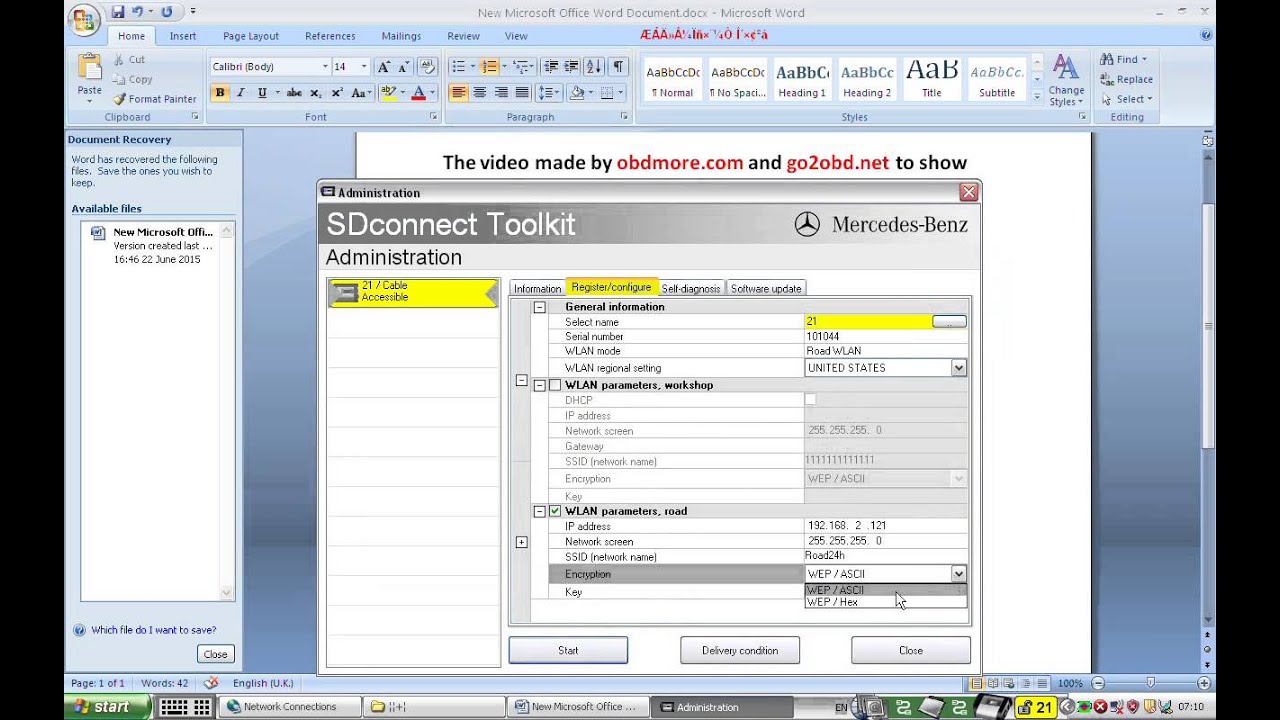Close the Document Recovery pane
The height and width of the screenshot is (720, 1280).
click(x=215, y=654)
